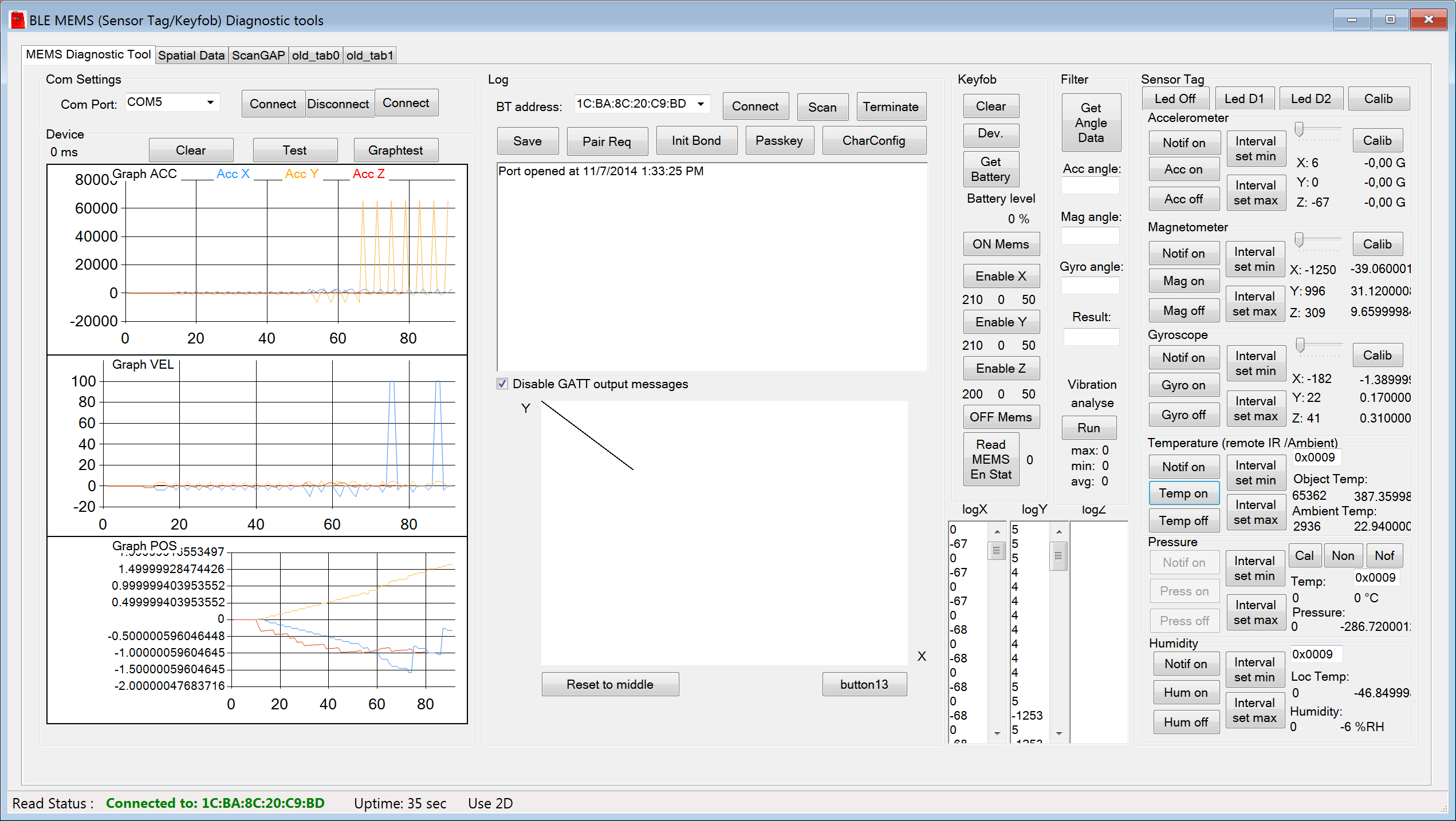
Task: Click logY list scroll-down arrow
Action: click(x=1059, y=733)
